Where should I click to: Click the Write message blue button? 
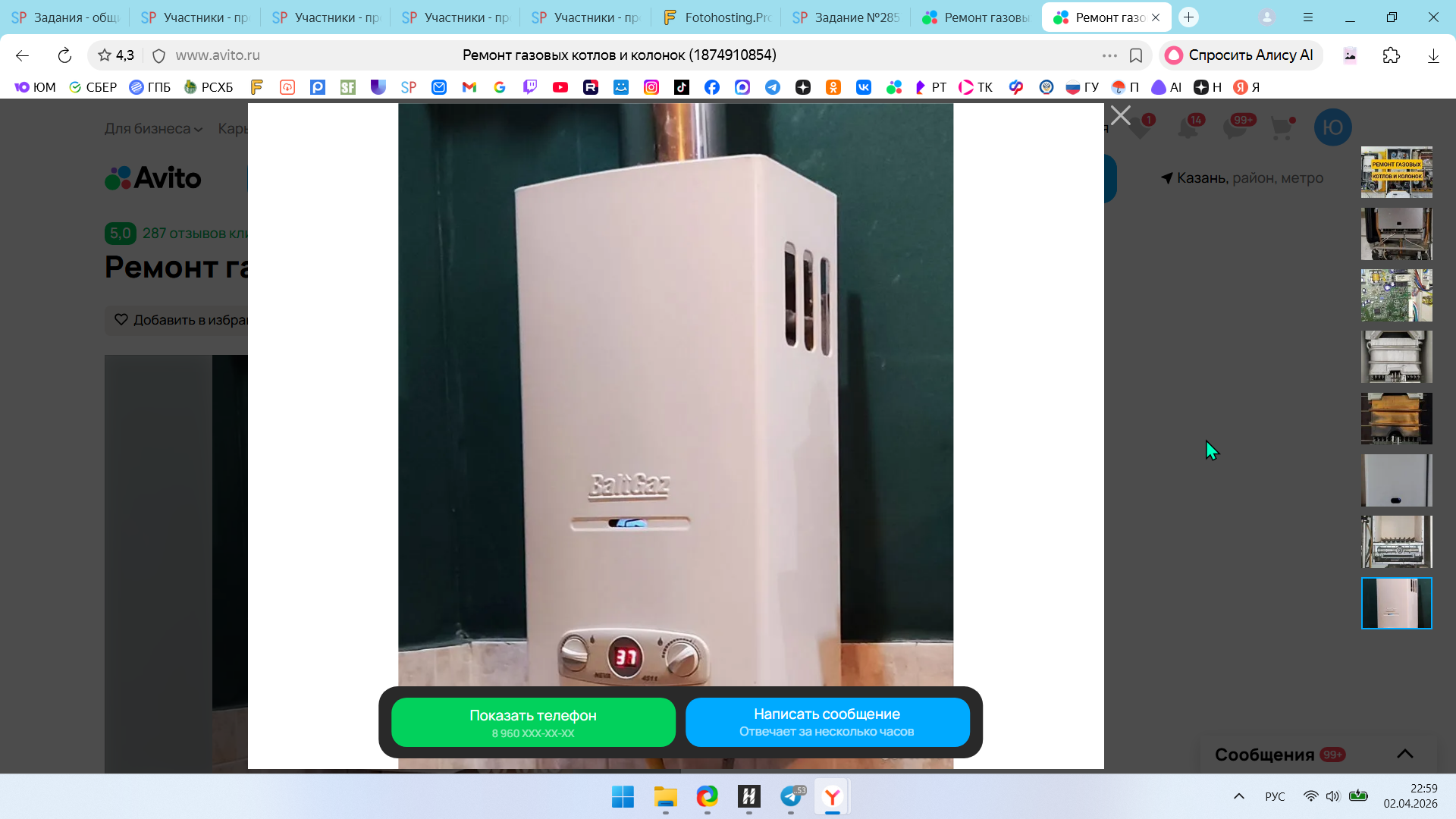pos(827,722)
